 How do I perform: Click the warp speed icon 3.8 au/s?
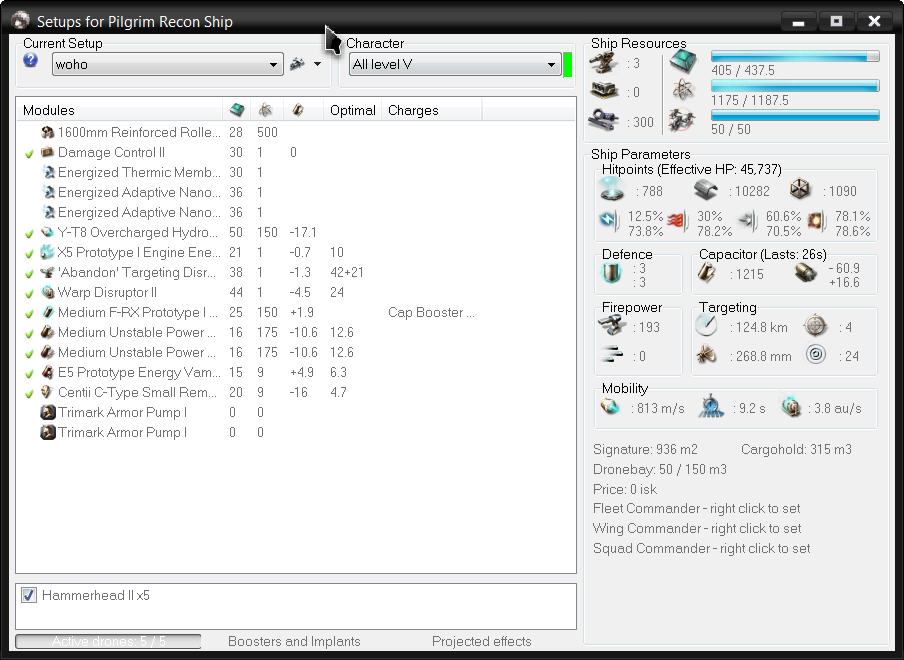(x=791, y=407)
